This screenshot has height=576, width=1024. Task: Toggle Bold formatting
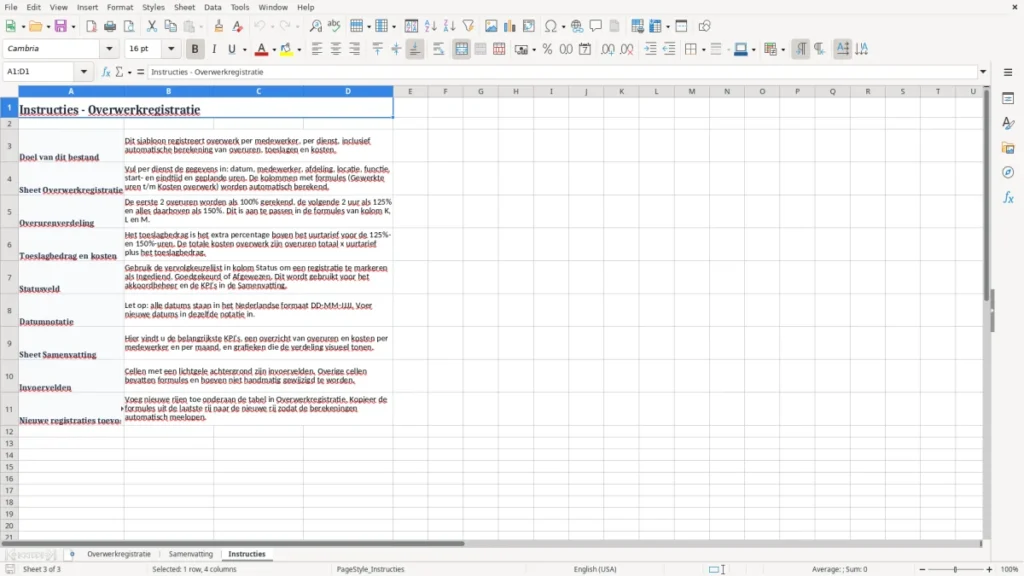click(195, 49)
